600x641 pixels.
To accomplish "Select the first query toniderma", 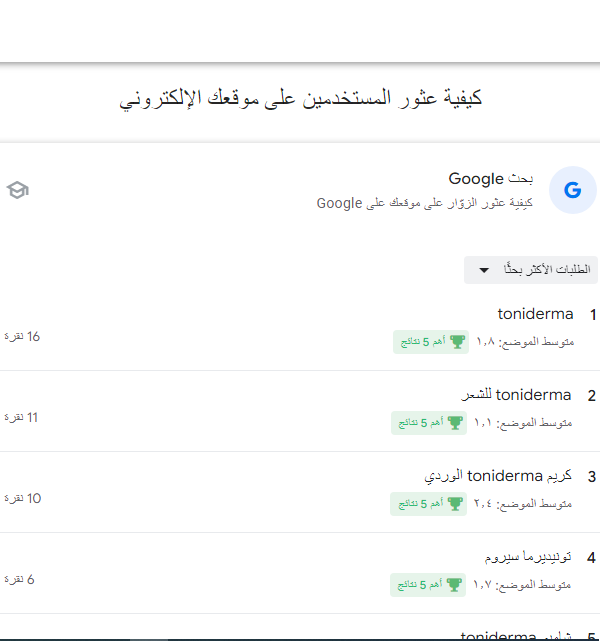I will click(x=535, y=314).
